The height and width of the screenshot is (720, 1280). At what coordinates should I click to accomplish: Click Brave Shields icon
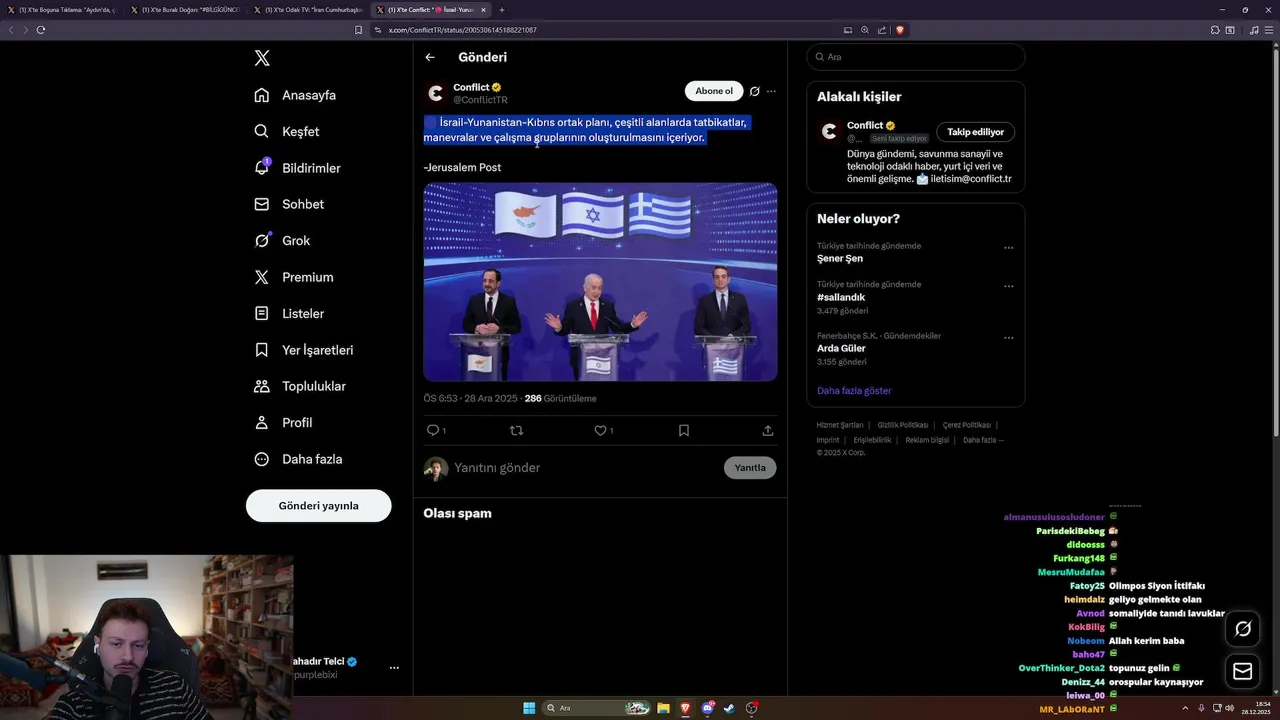click(x=899, y=30)
